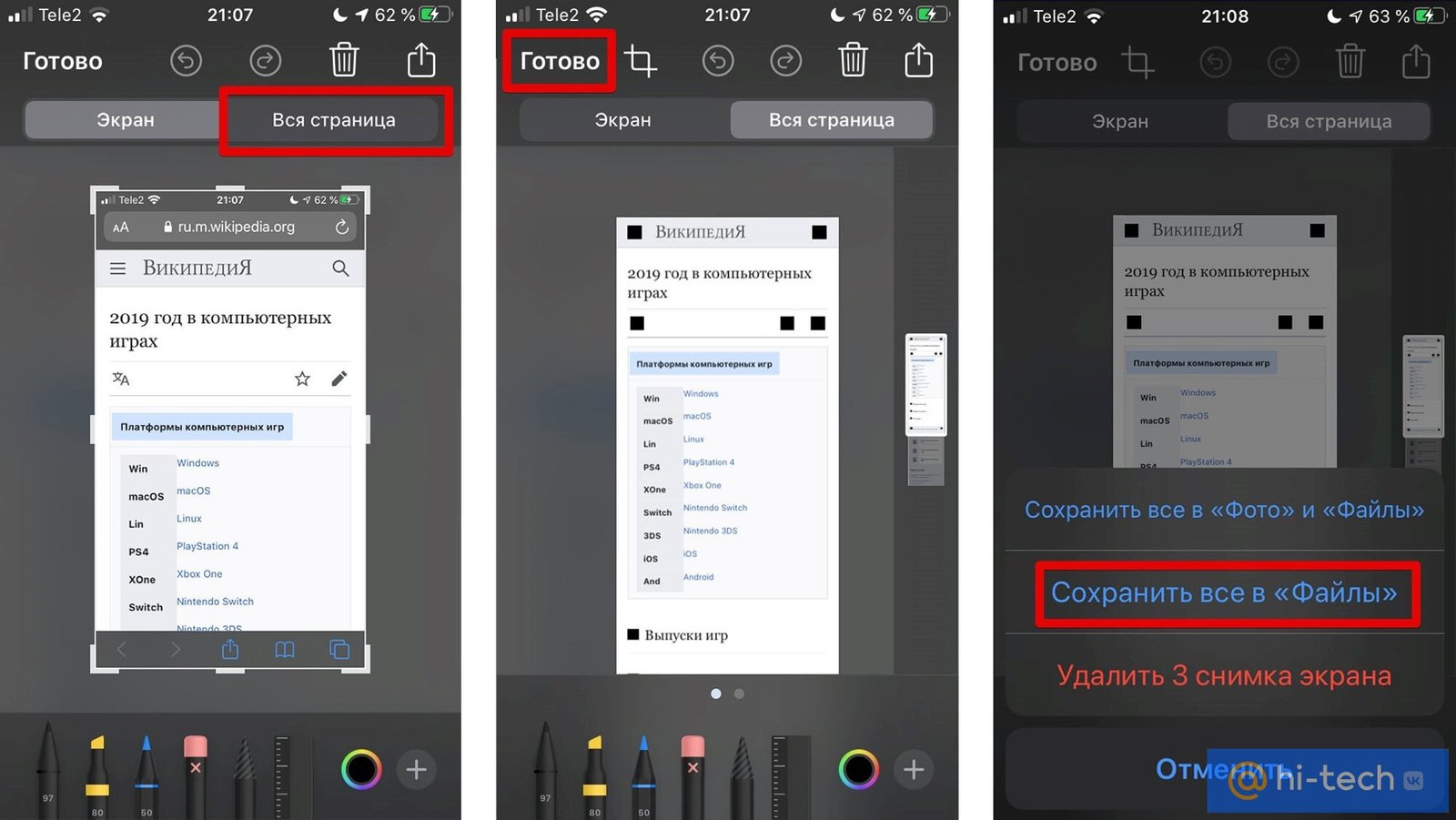
Task: Tap Готово on the left phone screen
Action: click(62, 61)
